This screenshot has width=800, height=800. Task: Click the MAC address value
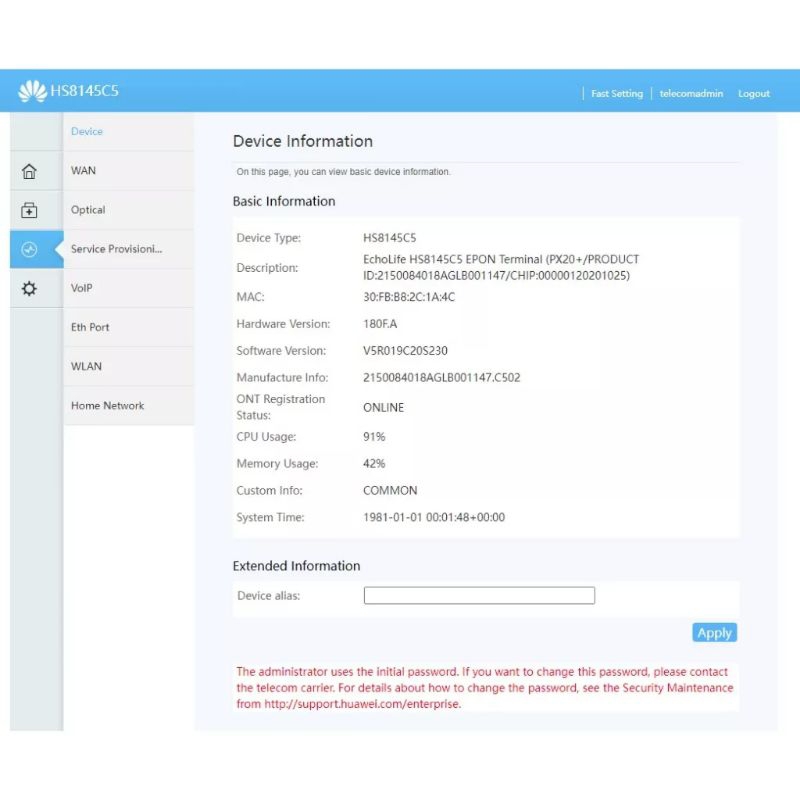408,297
